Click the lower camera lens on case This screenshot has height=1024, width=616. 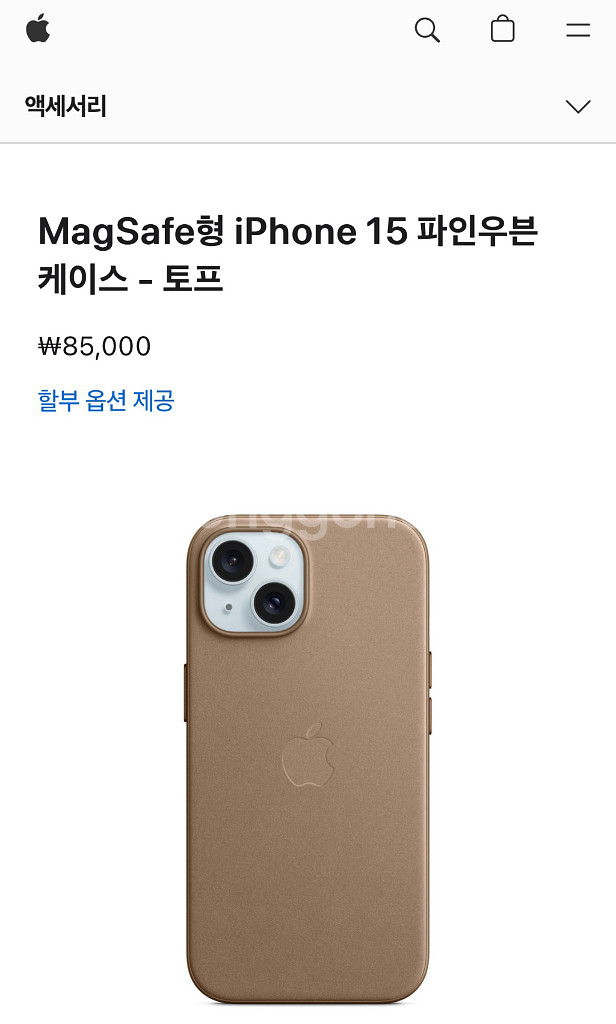point(272,601)
